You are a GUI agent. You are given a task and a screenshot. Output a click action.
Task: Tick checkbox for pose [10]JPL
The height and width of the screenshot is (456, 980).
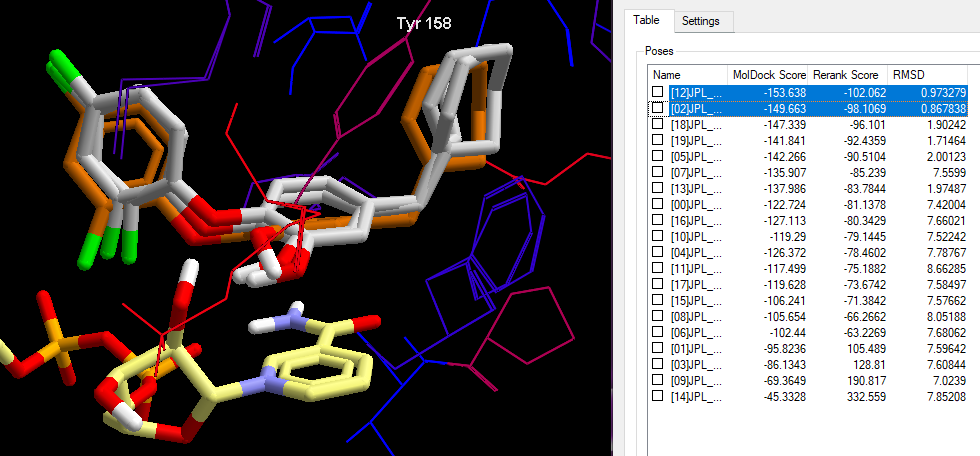click(658, 235)
